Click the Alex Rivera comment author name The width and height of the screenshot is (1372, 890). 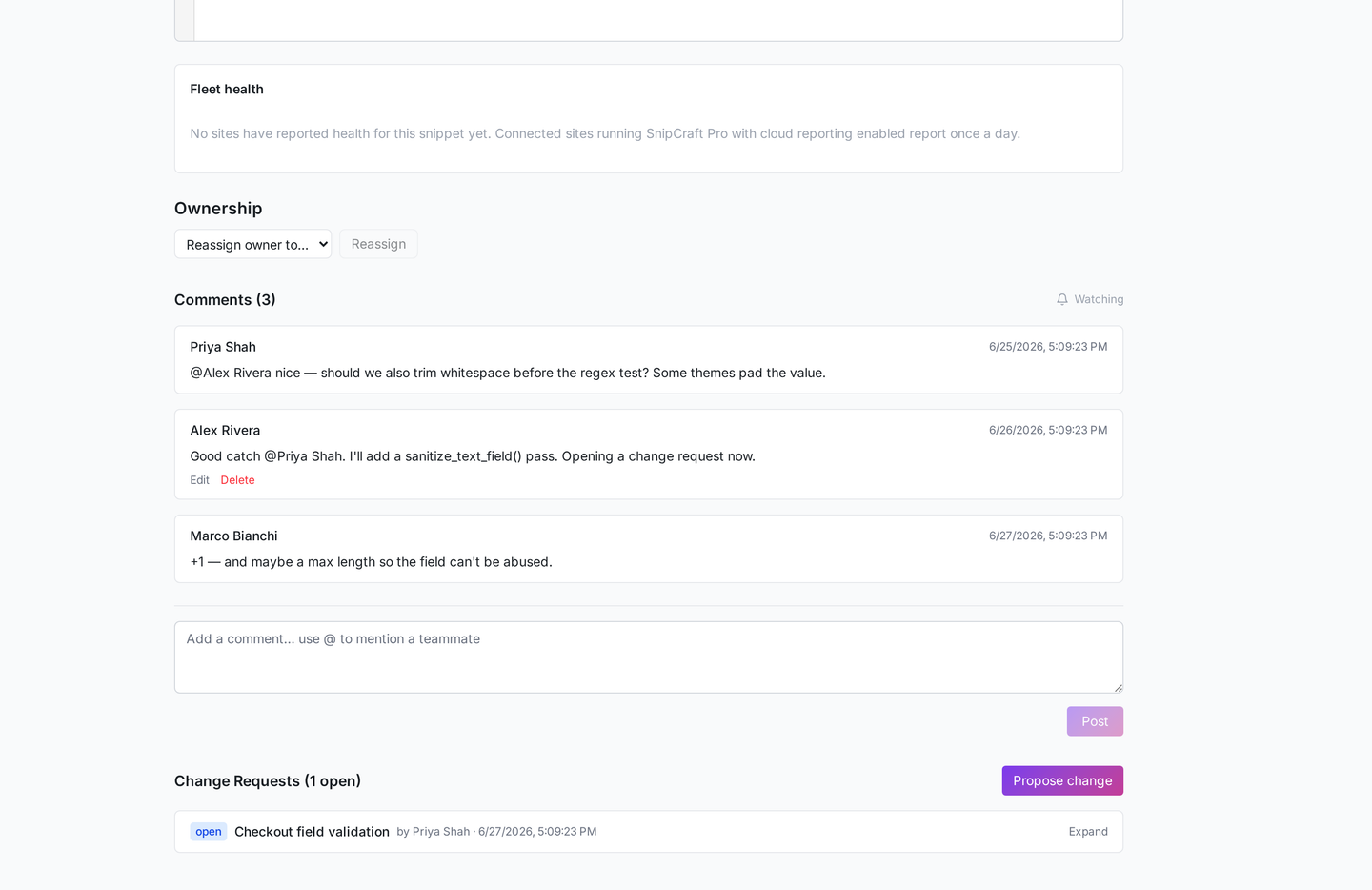tap(225, 431)
